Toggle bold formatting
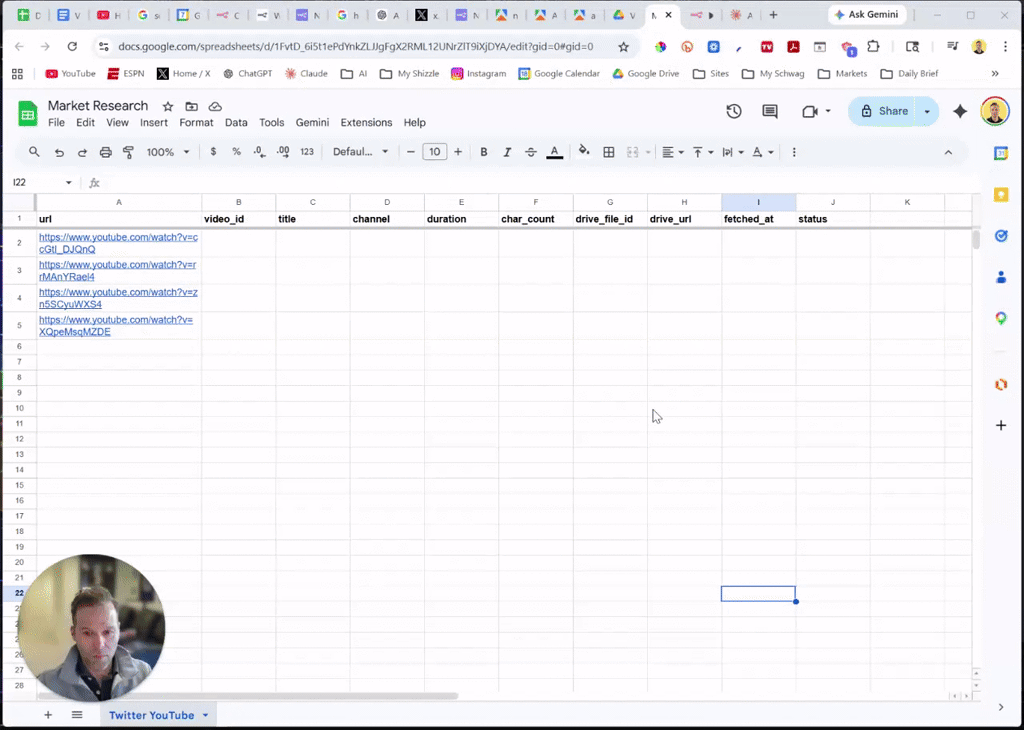The height and width of the screenshot is (730, 1024). [x=484, y=151]
